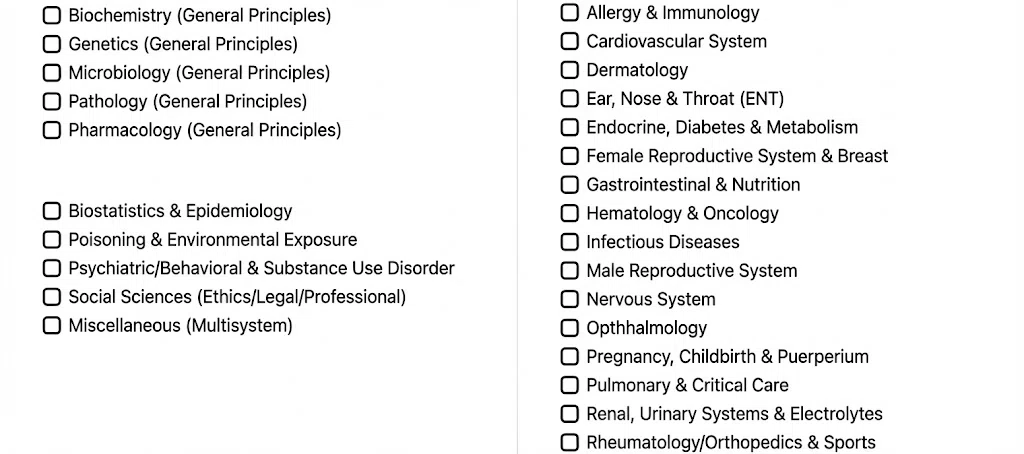Select the Cardiovascular System checkbox
Screen dimensions: 1024x454
pyautogui.click(x=569, y=41)
